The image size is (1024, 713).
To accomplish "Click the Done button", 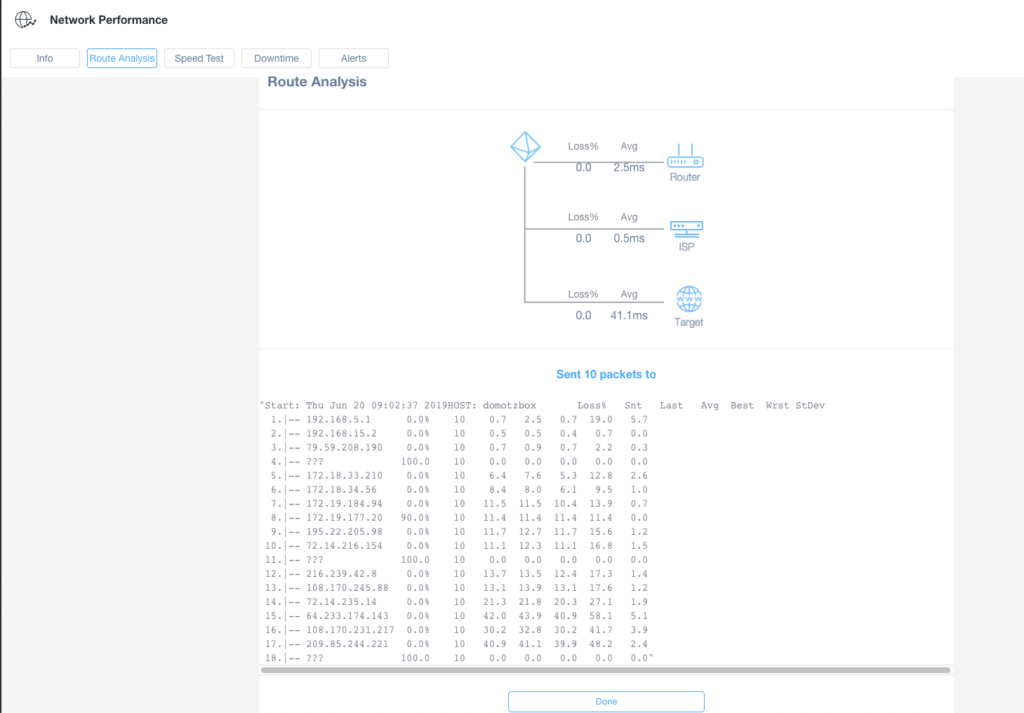I will 605,701.
